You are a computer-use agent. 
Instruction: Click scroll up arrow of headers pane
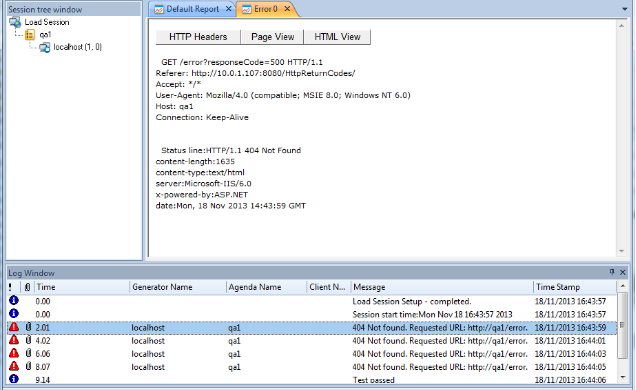pyautogui.click(x=621, y=26)
